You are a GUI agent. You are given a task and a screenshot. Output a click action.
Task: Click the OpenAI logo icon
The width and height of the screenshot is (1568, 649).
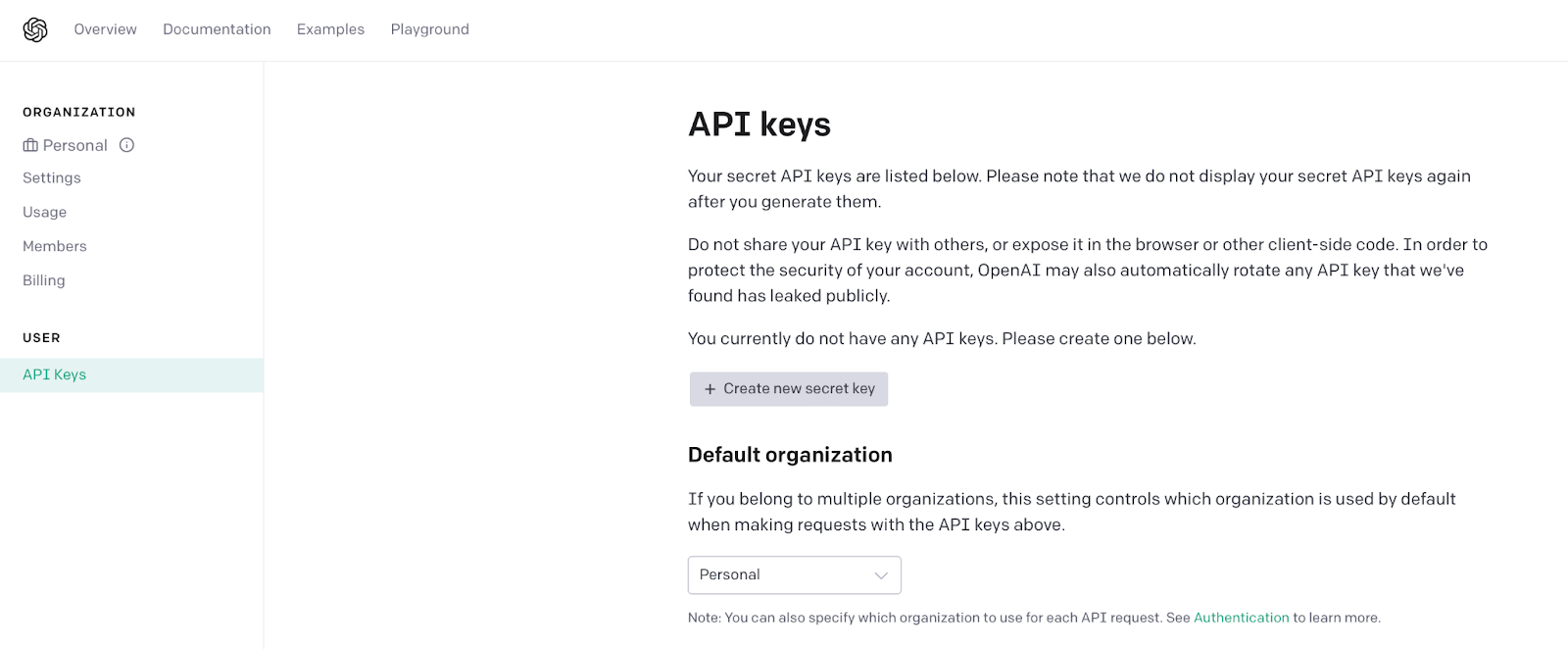(x=35, y=30)
